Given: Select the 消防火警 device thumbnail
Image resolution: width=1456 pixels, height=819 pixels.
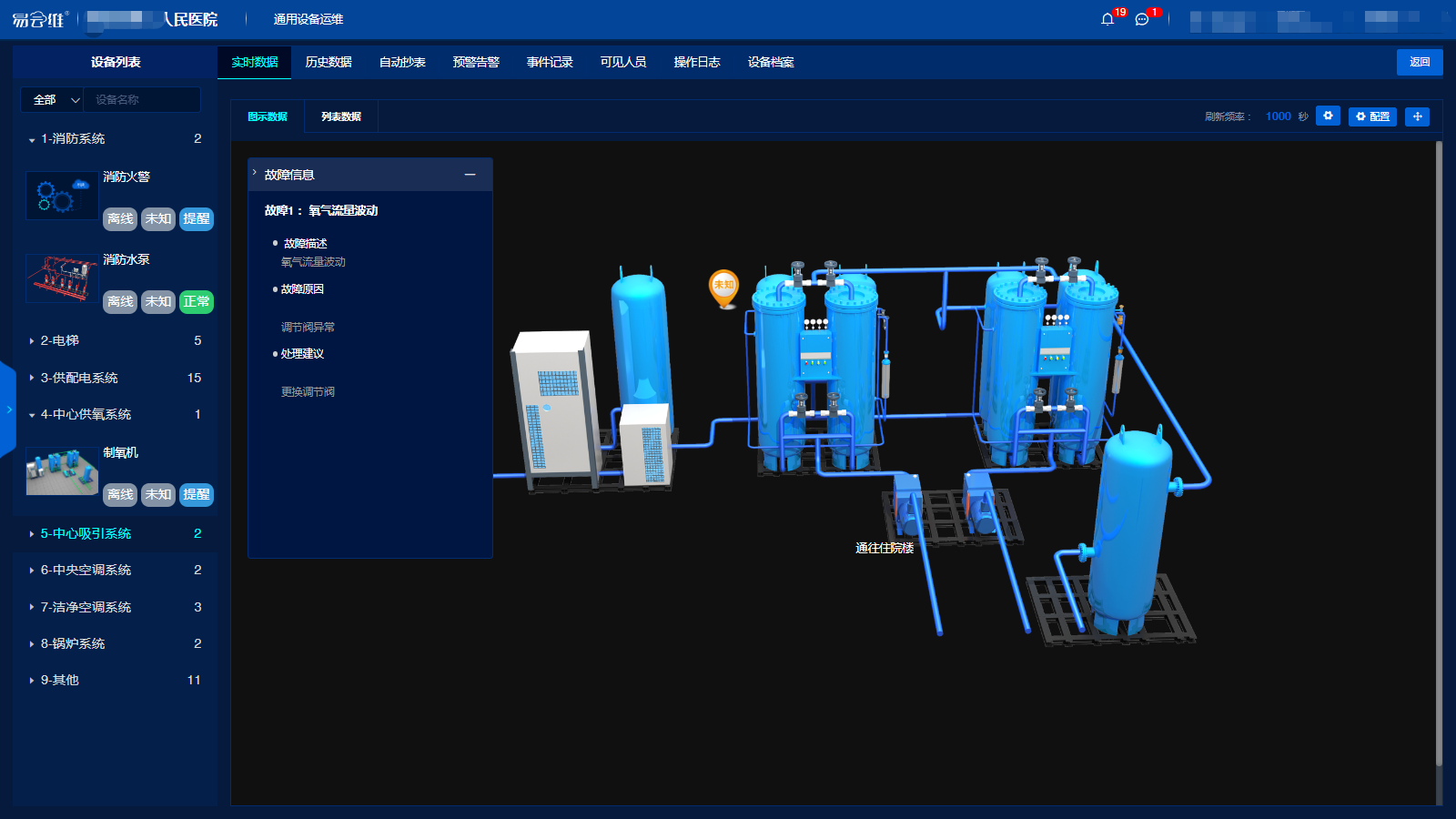Looking at the screenshot, I should point(62,196).
